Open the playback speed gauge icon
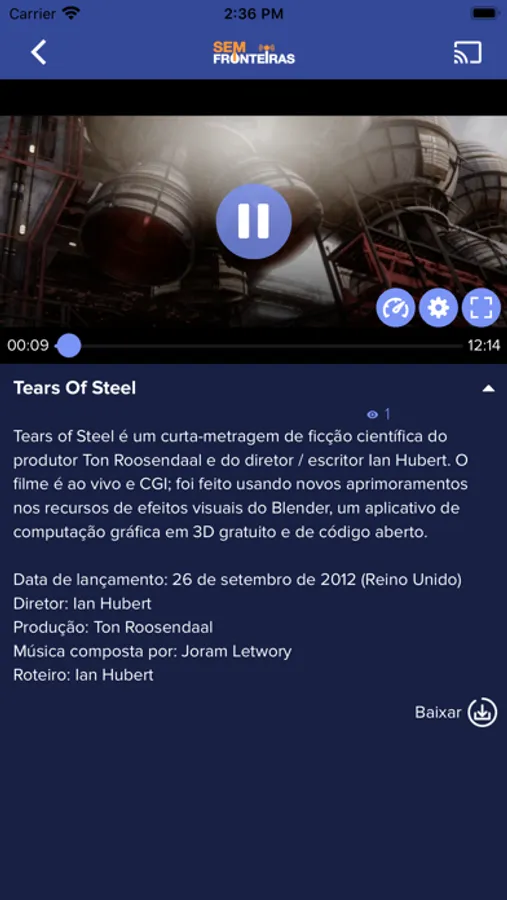This screenshot has height=900, width=507. click(396, 308)
